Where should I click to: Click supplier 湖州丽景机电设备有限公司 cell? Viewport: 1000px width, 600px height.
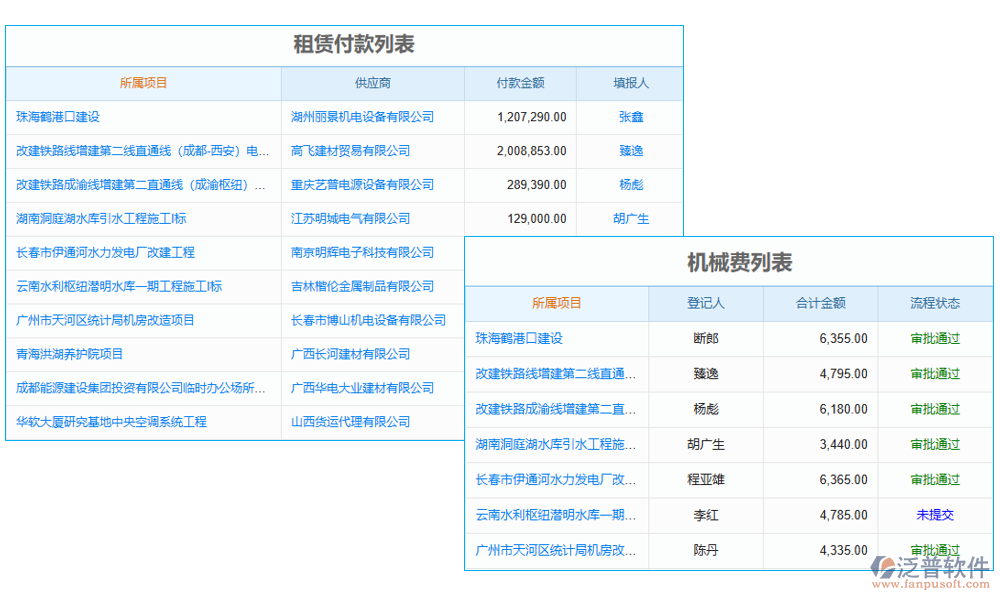[372, 116]
